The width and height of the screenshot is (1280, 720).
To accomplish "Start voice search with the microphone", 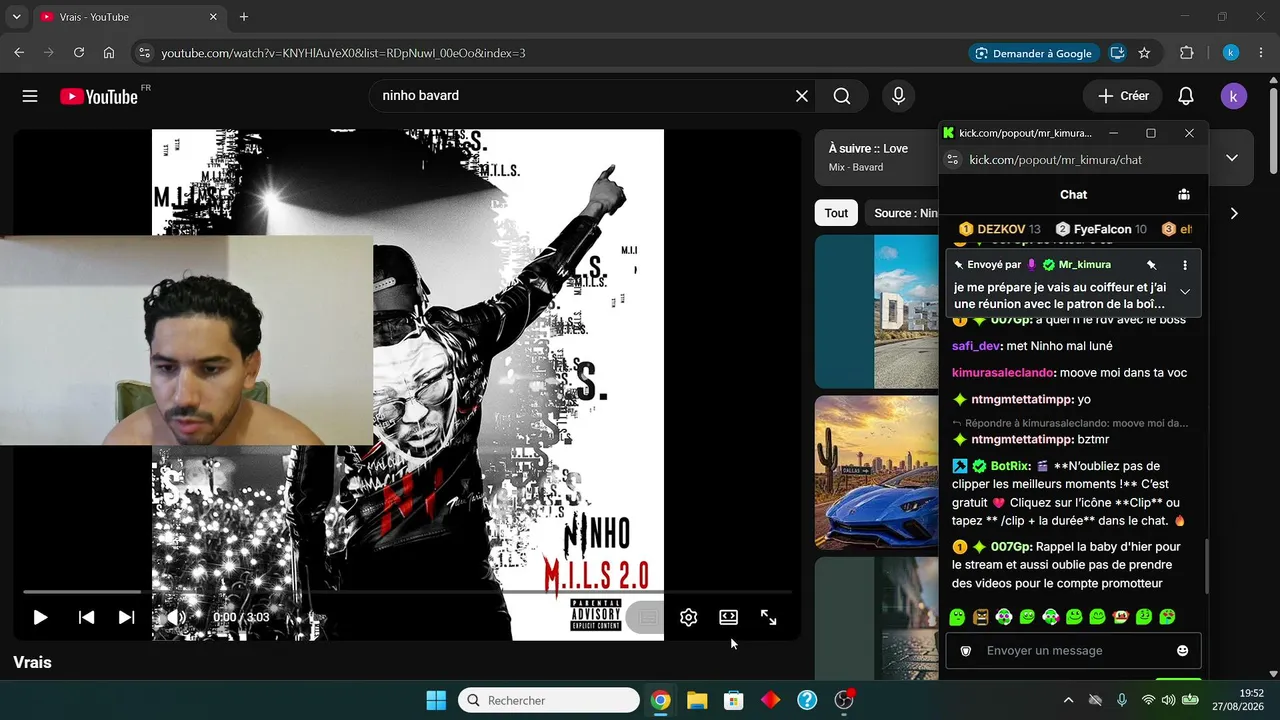I will pyautogui.click(x=898, y=96).
